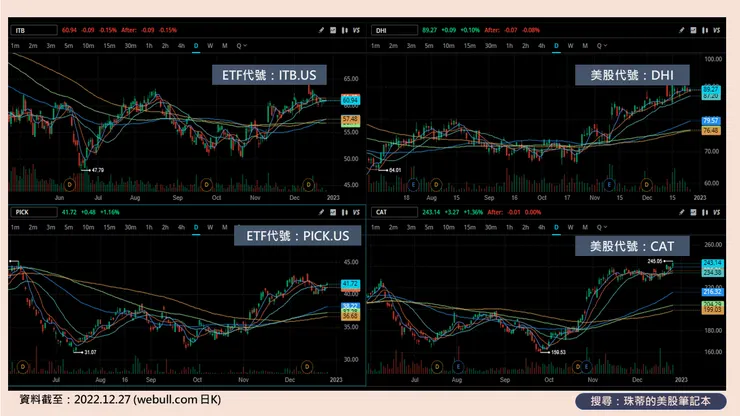Switch DHI chart to 1h timeframe
Image resolution: width=740 pixels, height=416 pixels.
(x=509, y=46)
